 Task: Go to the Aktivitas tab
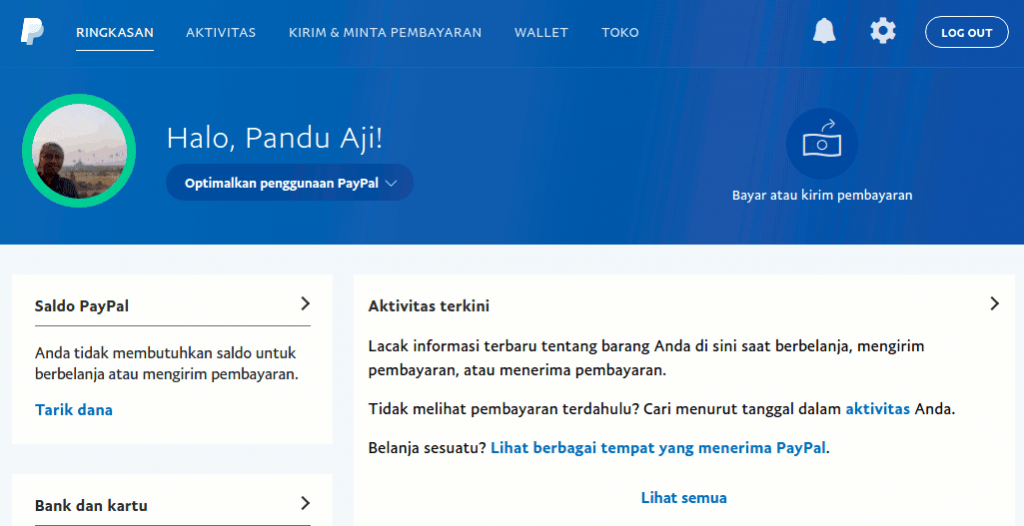(x=221, y=33)
